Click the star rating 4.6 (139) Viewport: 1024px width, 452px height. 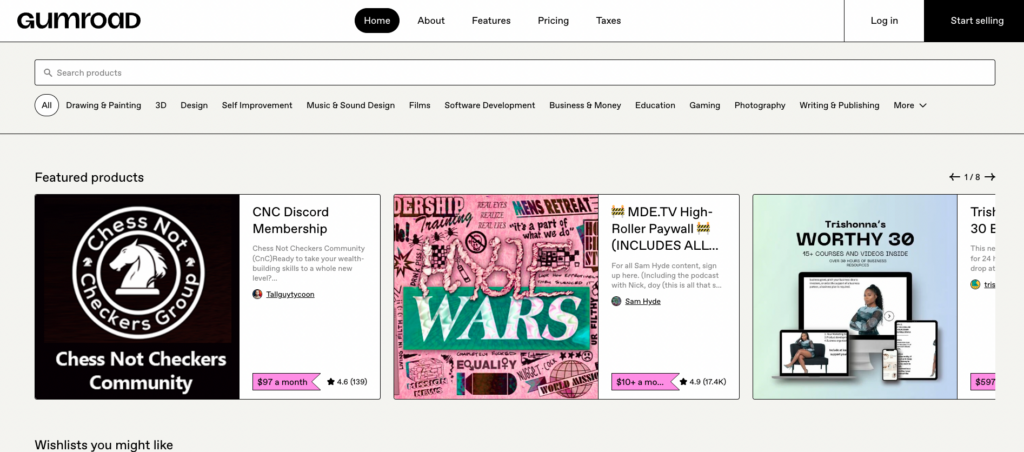pyautogui.click(x=347, y=381)
